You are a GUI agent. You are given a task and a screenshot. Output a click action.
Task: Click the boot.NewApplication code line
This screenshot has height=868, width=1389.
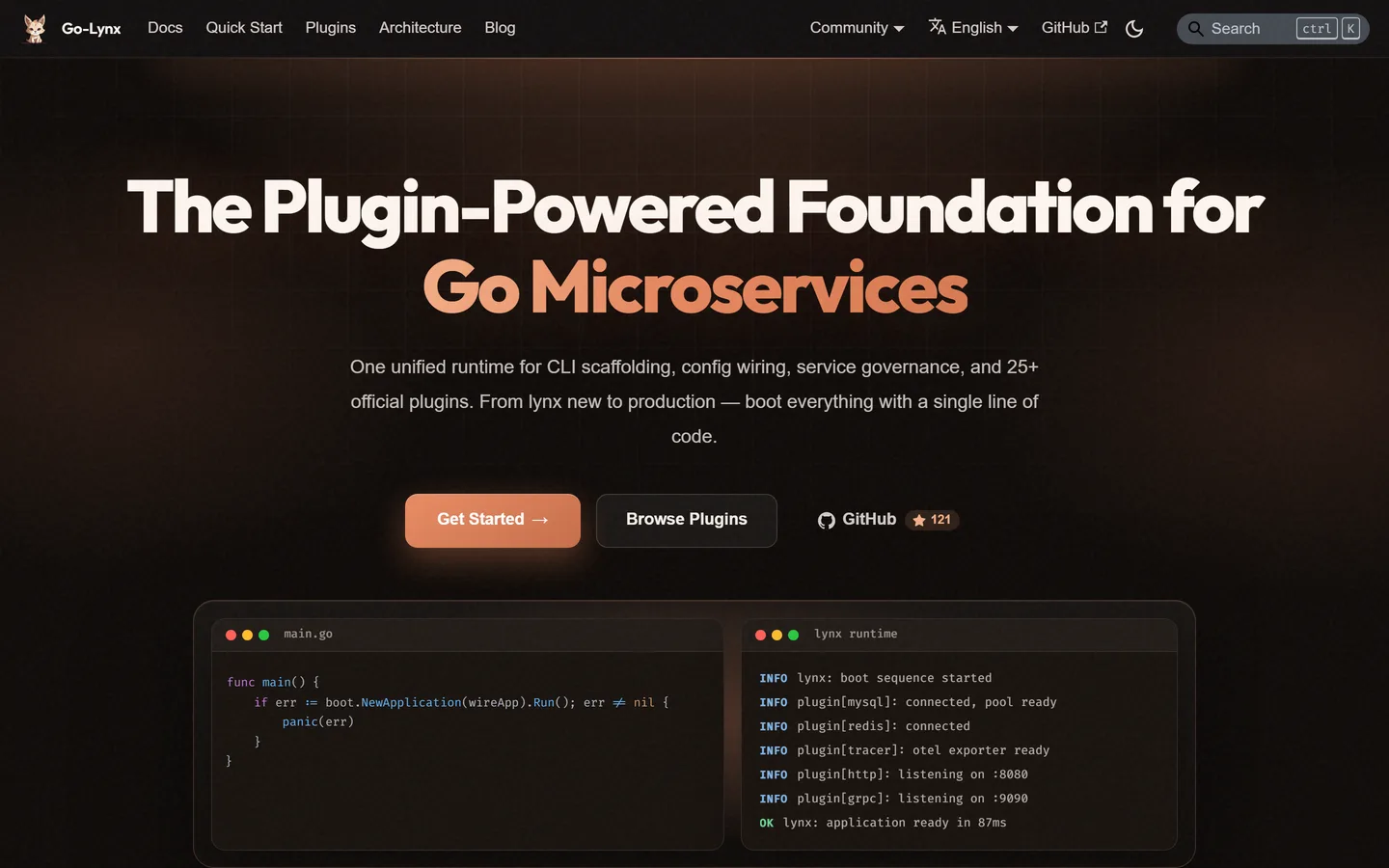point(461,702)
